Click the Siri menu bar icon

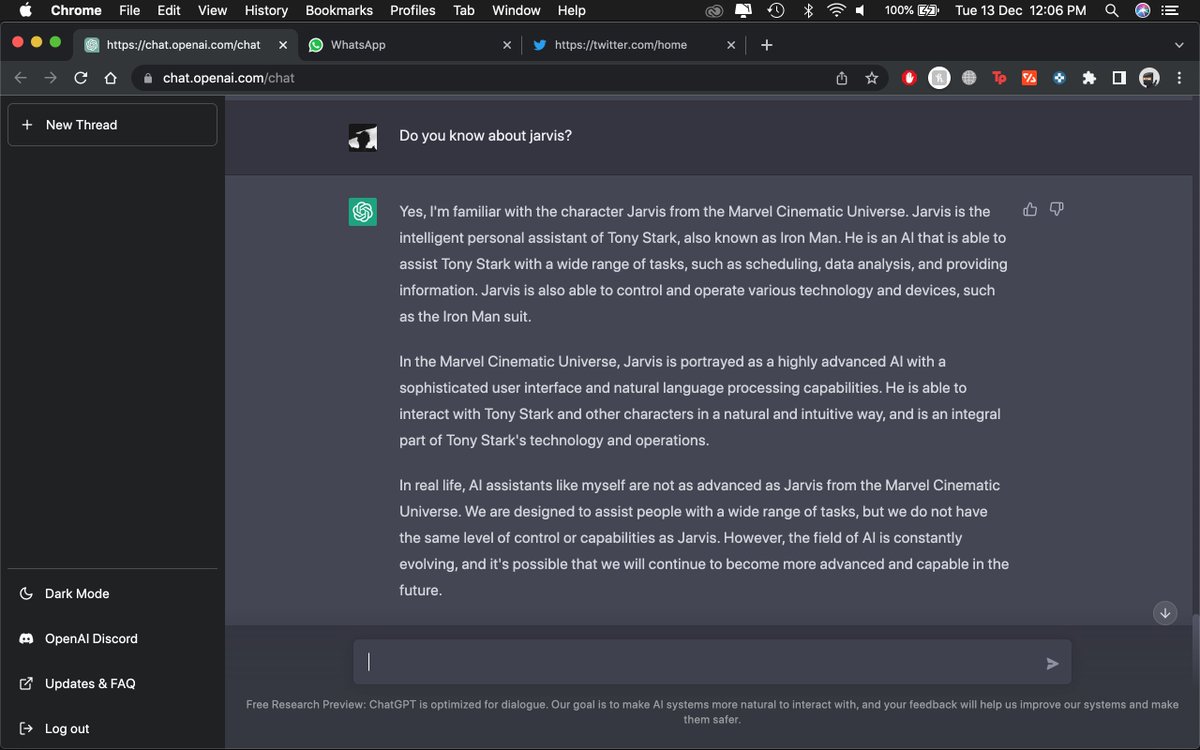coord(1143,10)
